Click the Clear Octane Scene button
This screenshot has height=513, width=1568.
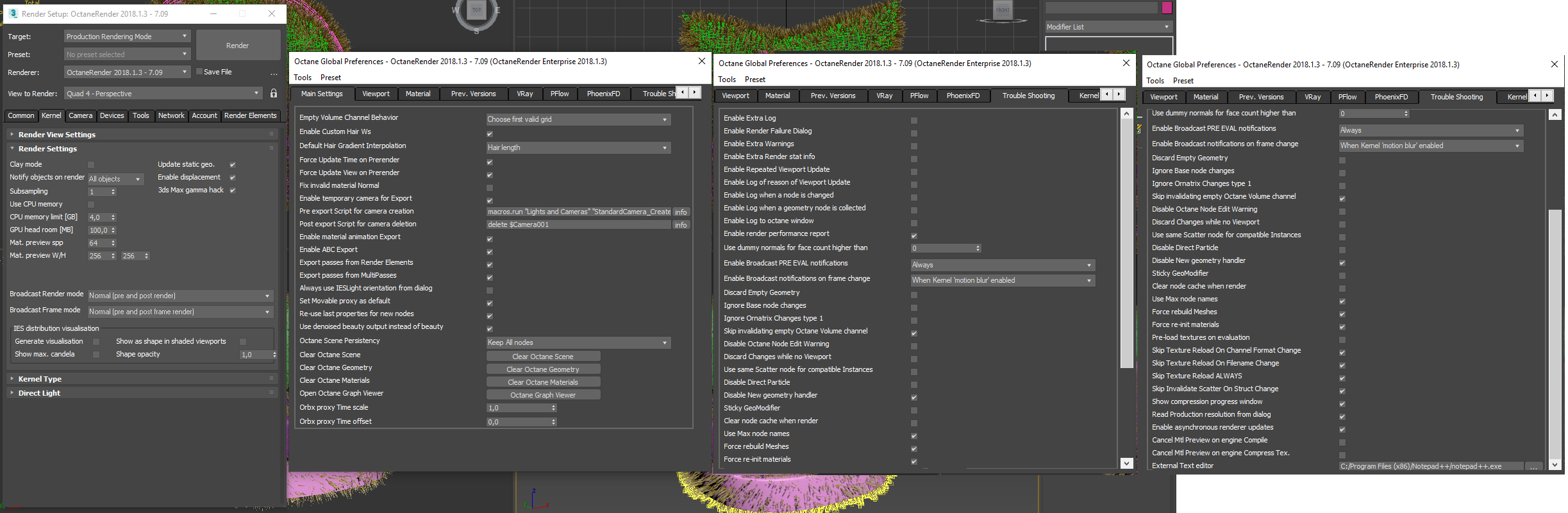click(x=543, y=357)
